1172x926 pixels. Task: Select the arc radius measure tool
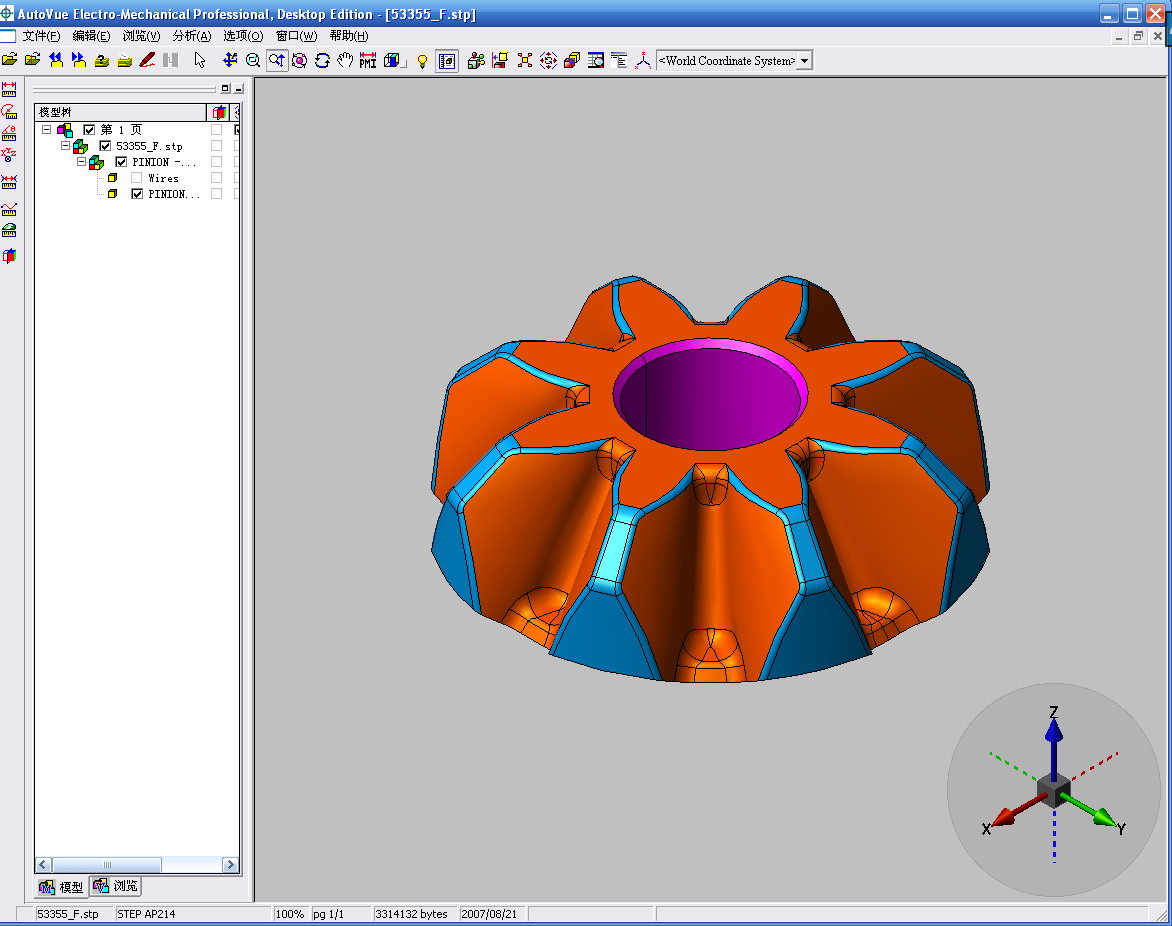pos(9,111)
